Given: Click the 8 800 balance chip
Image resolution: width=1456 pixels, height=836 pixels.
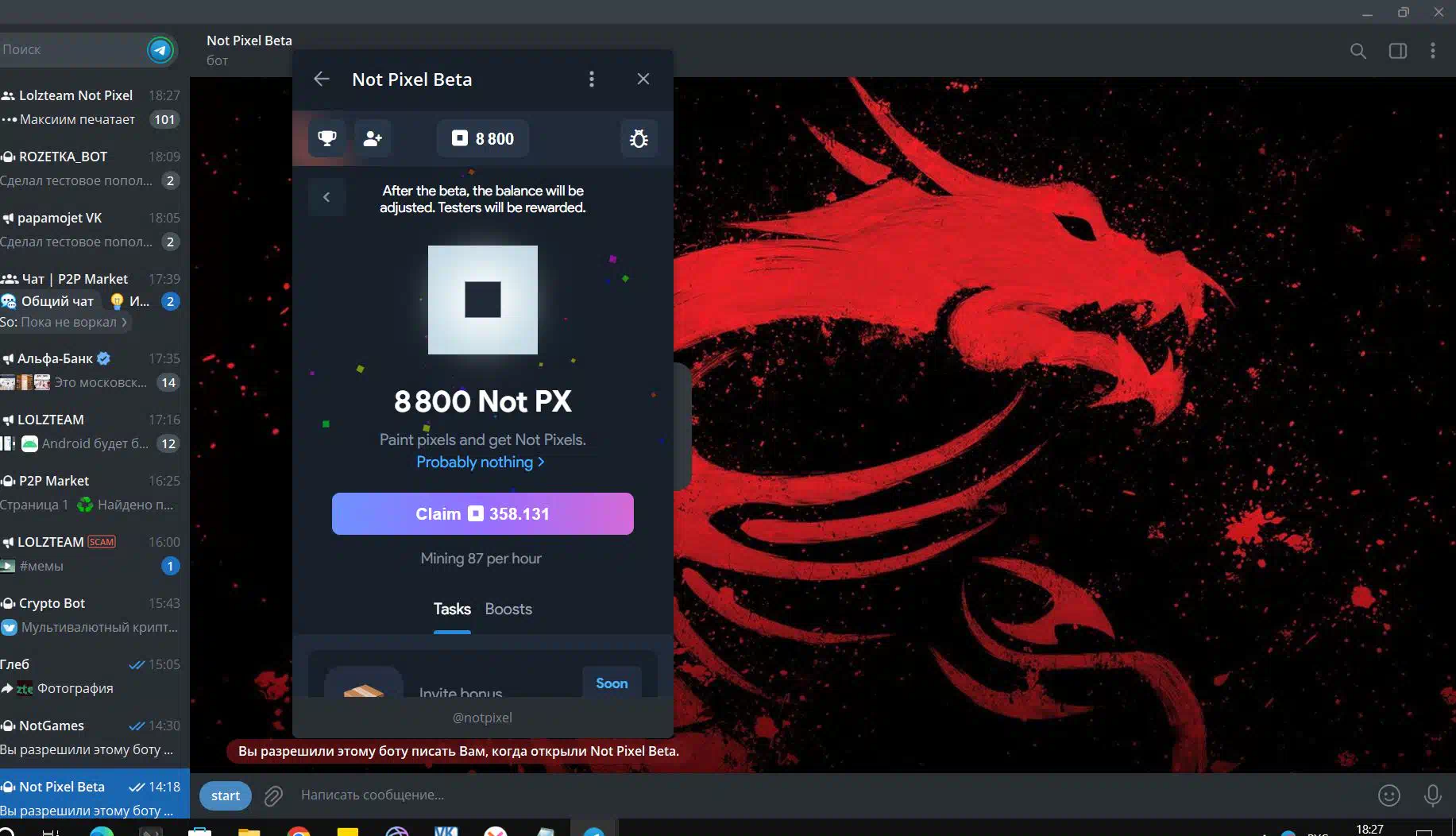Looking at the screenshot, I should click(x=483, y=138).
